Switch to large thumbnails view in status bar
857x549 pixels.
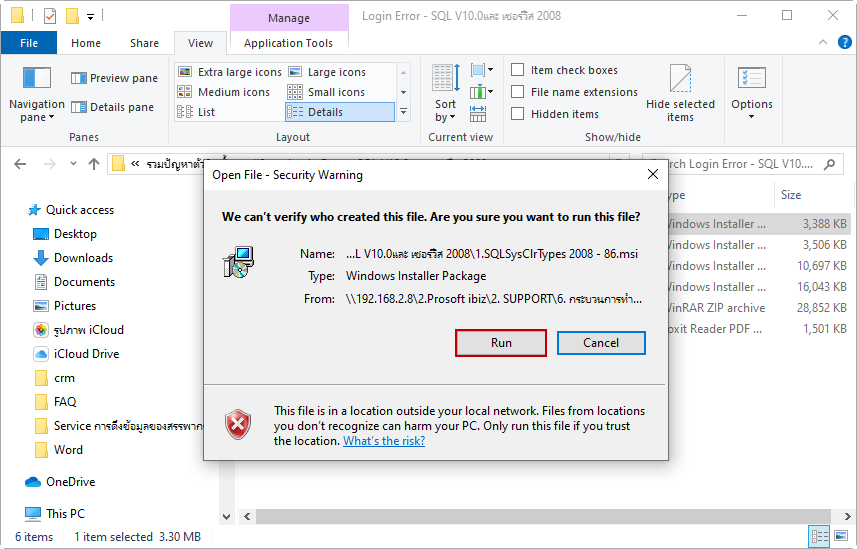(x=842, y=536)
